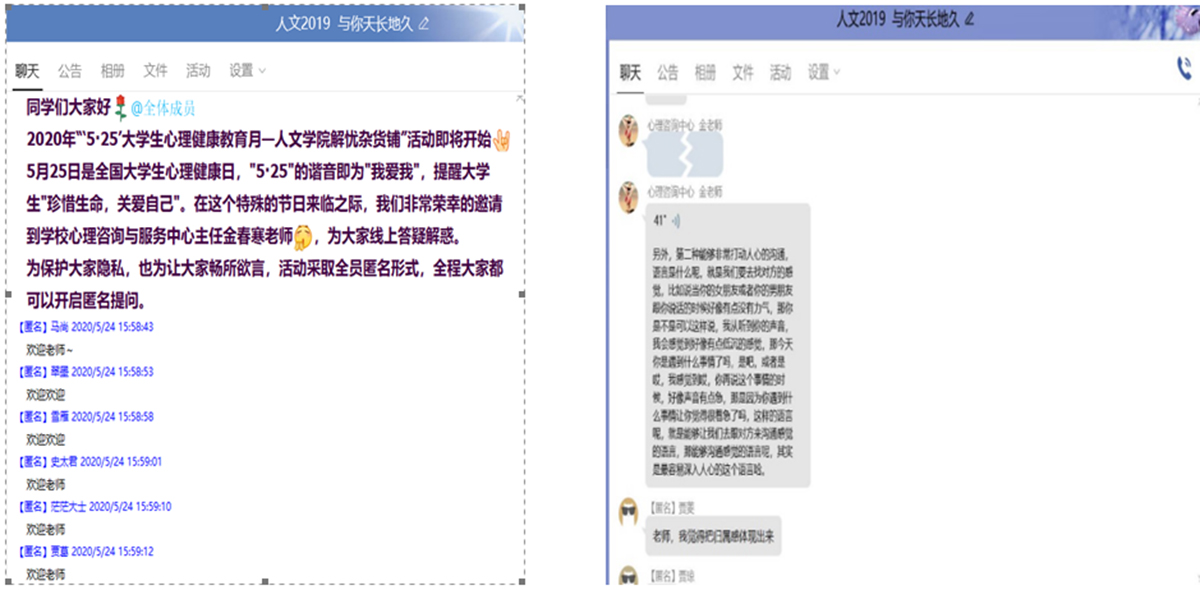The height and width of the screenshot is (590, 1200).
Task: Select the 活动 tab in right window
Action: click(780, 73)
